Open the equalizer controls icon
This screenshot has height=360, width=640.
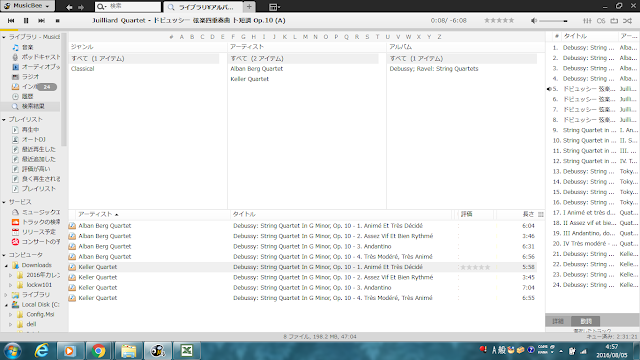[587, 20]
